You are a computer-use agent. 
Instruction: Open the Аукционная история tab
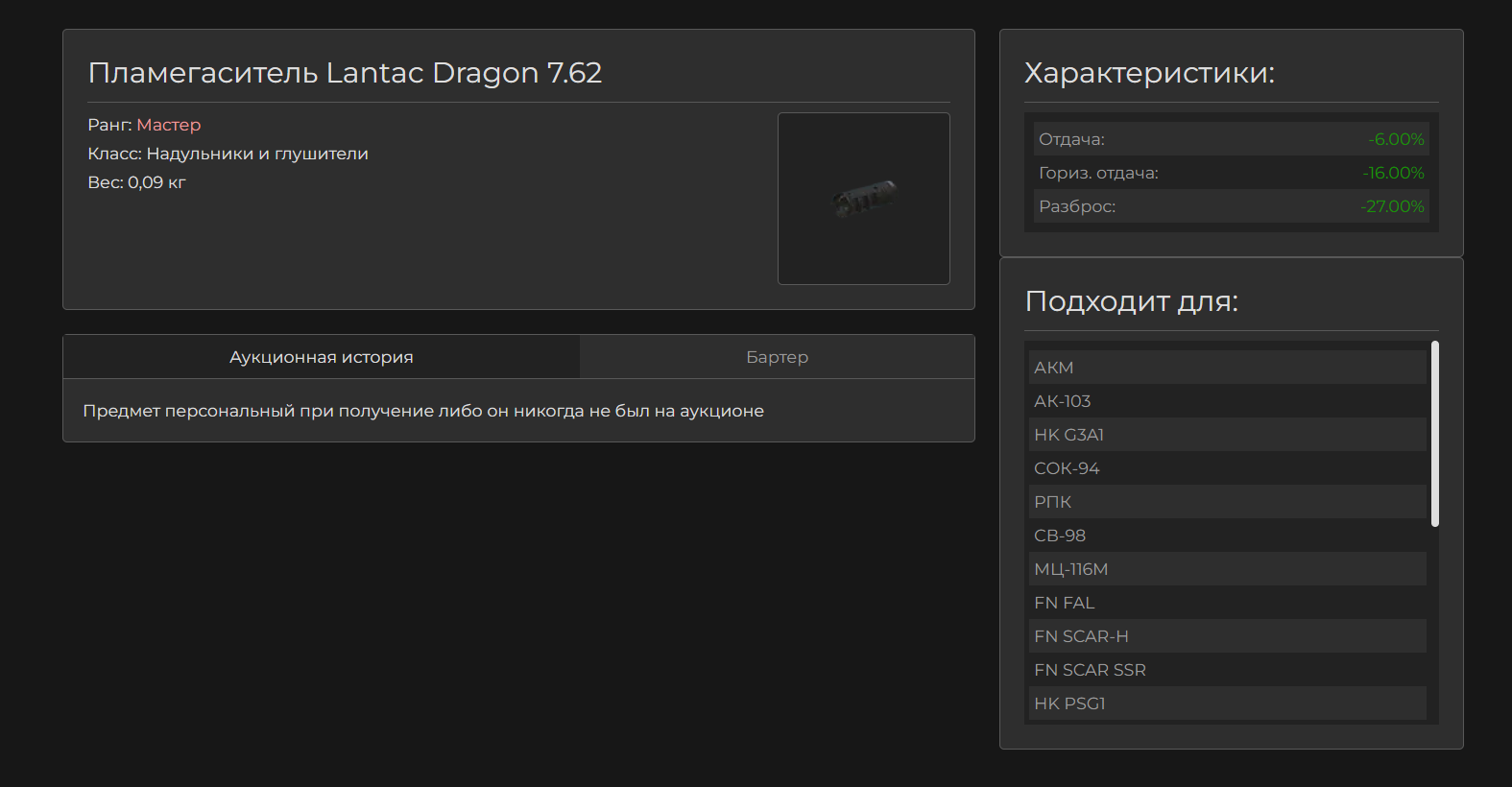tap(322, 357)
